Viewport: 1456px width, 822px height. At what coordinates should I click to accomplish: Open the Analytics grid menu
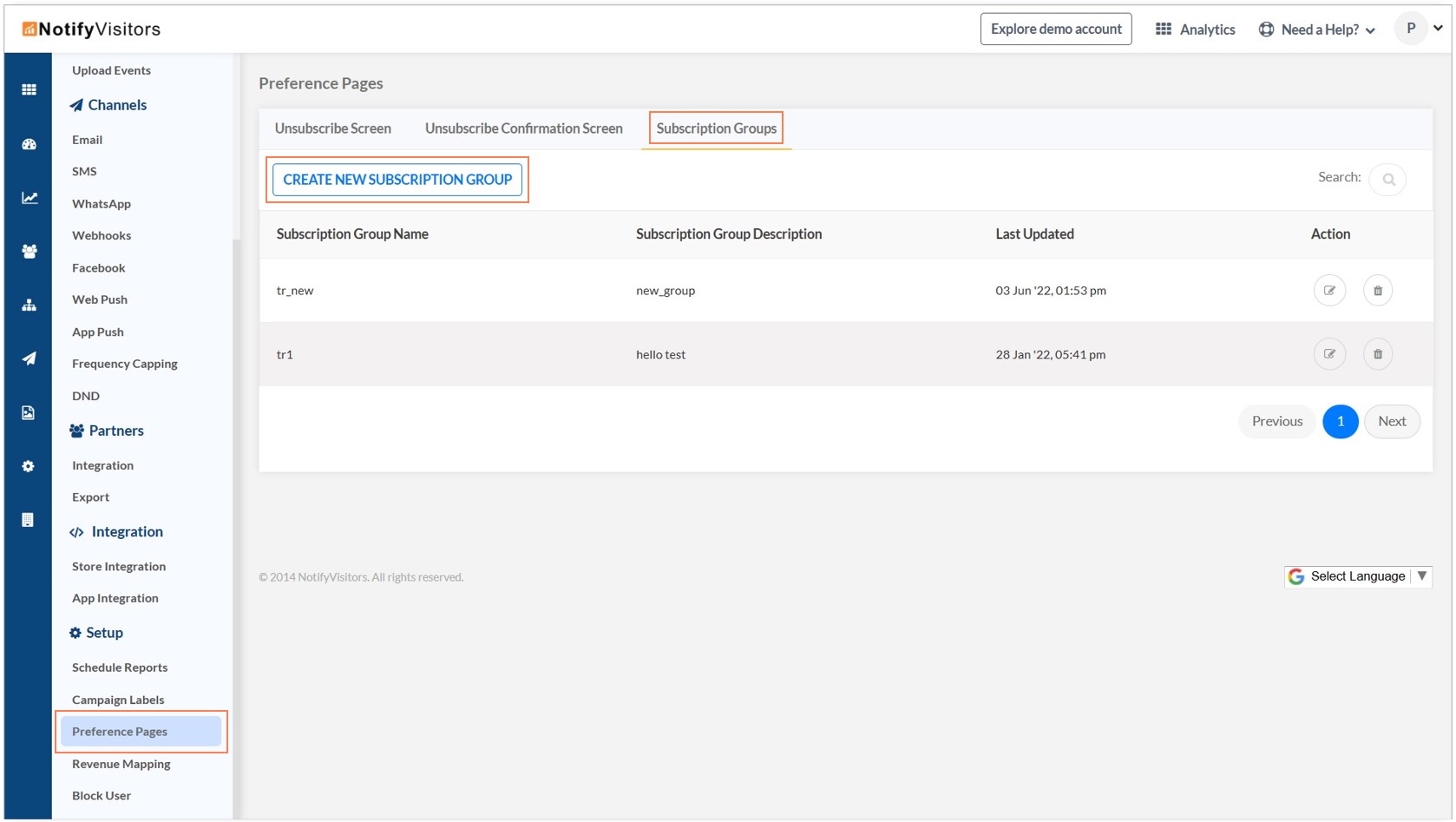click(x=1195, y=30)
